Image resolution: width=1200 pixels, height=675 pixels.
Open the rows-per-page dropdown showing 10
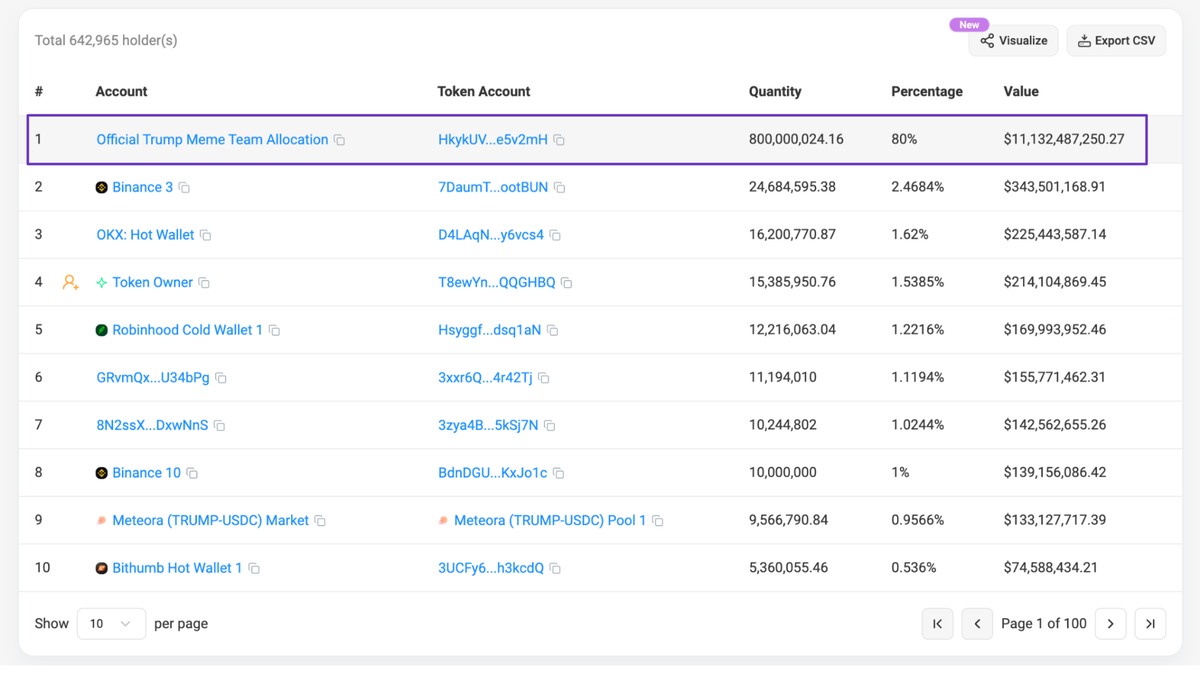click(x=111, y=624)
